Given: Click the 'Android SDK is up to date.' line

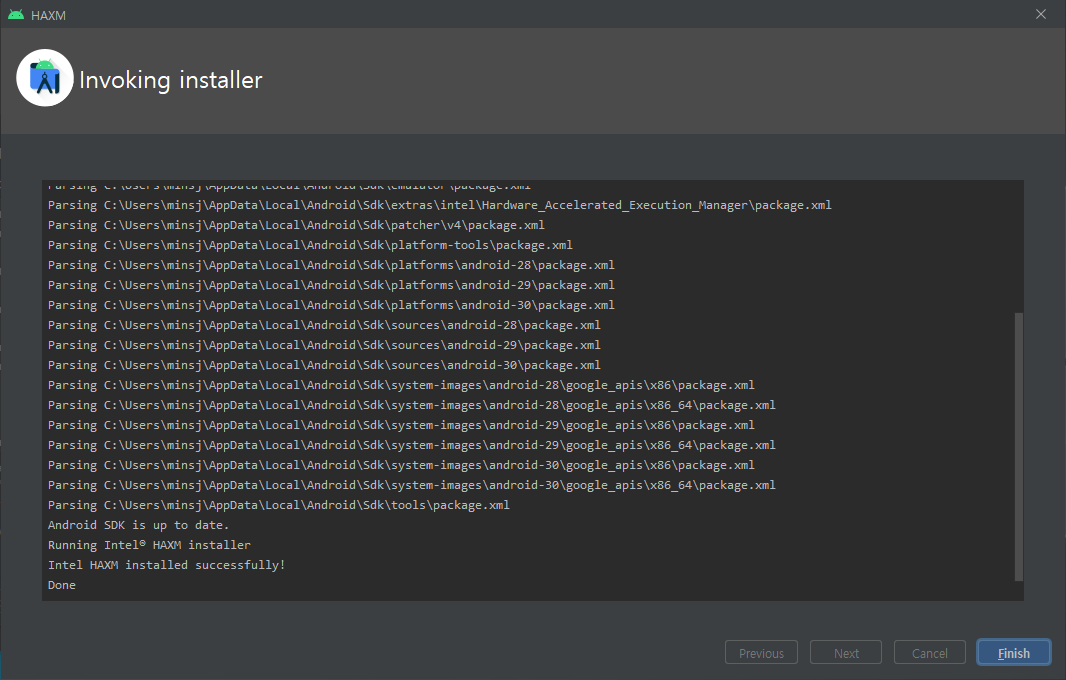Looking at the screenshot, I should pos(139,525).
